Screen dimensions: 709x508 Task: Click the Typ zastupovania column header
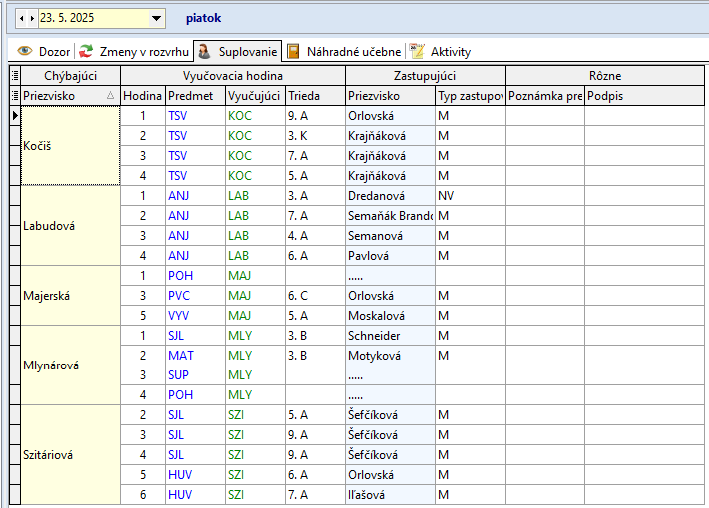coord(470,95)
